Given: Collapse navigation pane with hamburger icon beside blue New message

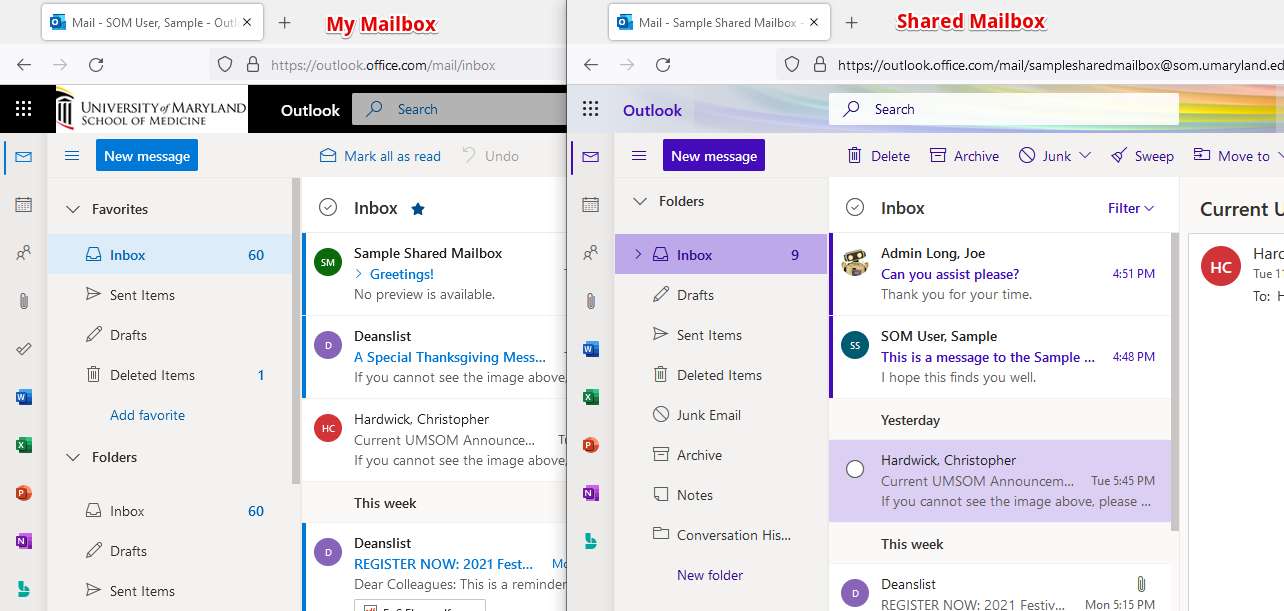Looking at the screenshot, I should 72,156.
